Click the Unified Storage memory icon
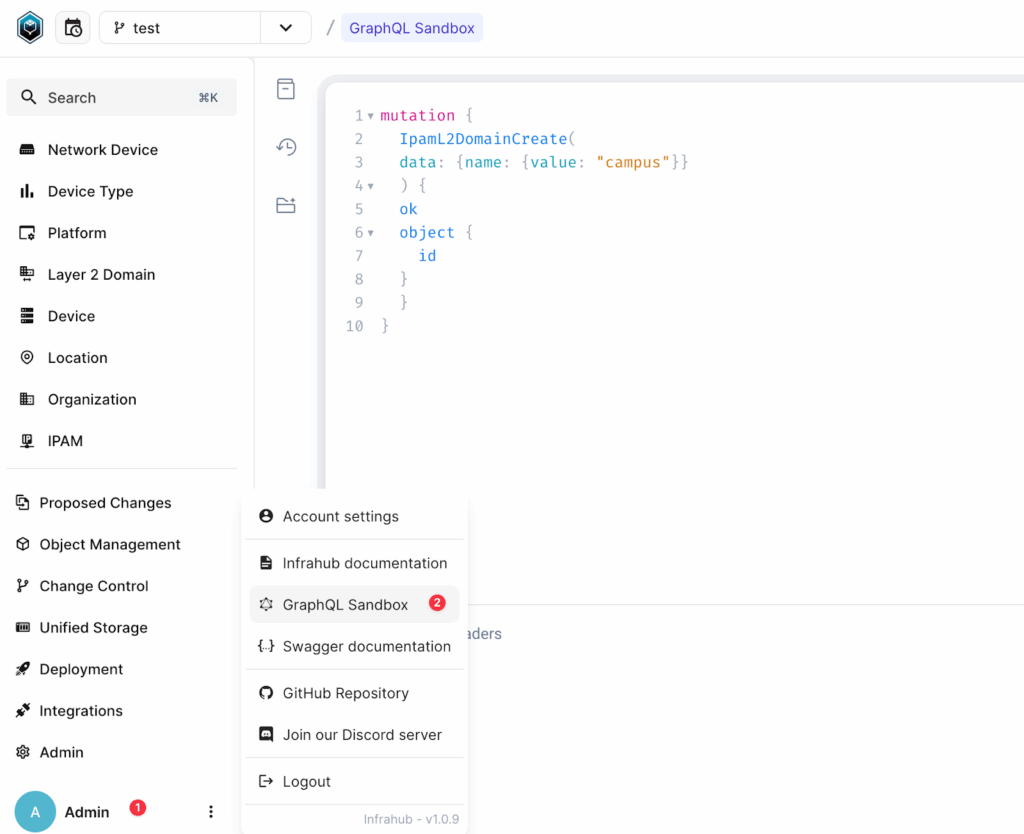Image resolution: width=1024 pixels, height=834 pixels. tap(23, 628)
